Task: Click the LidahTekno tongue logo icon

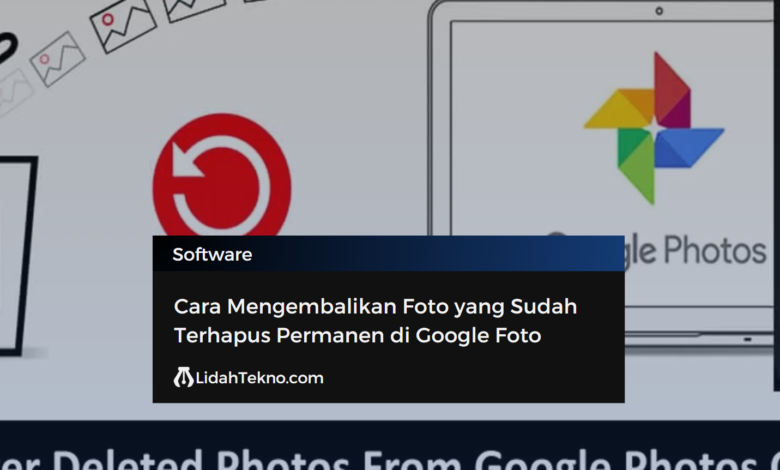Action: [x=183, y=377]
